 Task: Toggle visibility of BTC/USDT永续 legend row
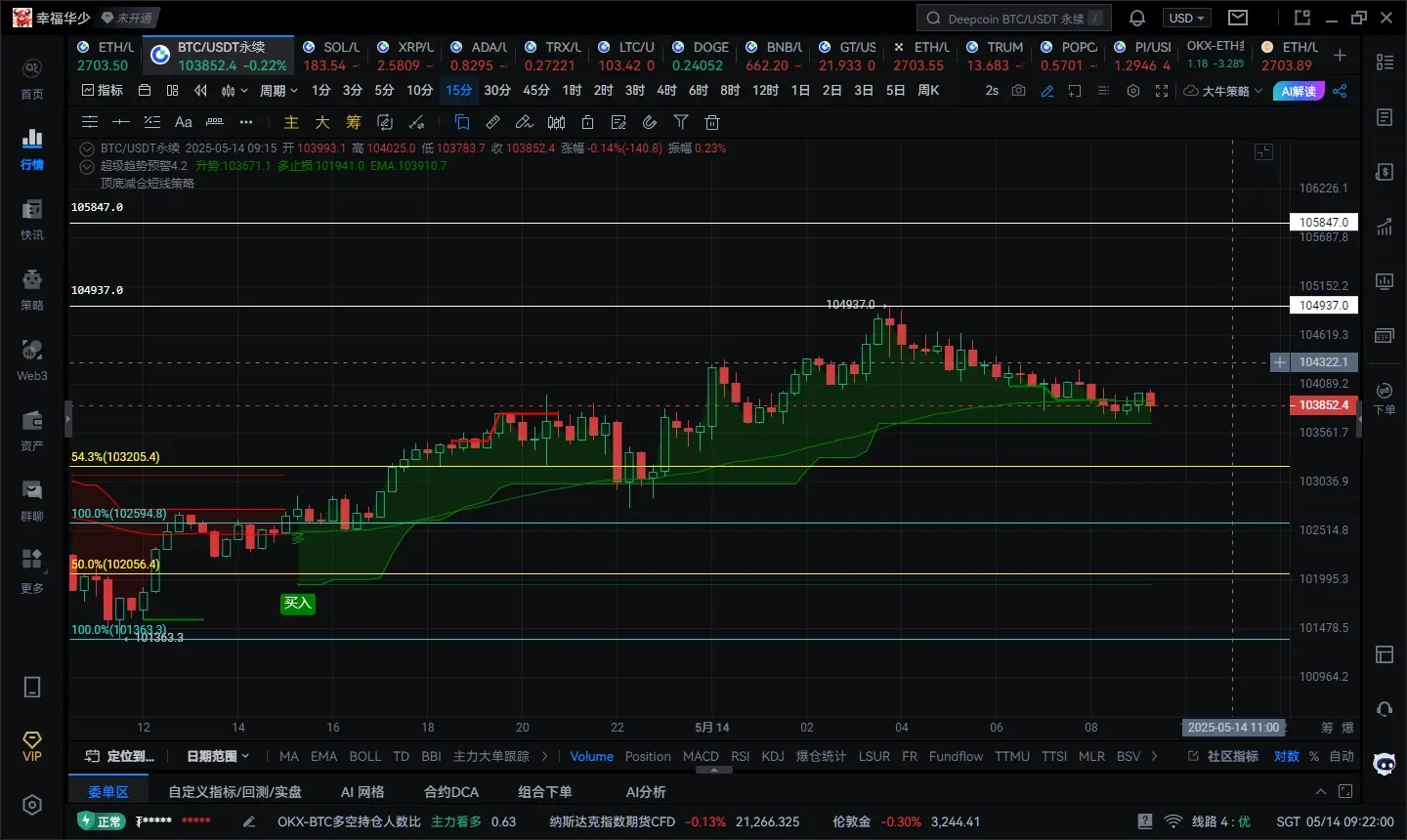87,148
